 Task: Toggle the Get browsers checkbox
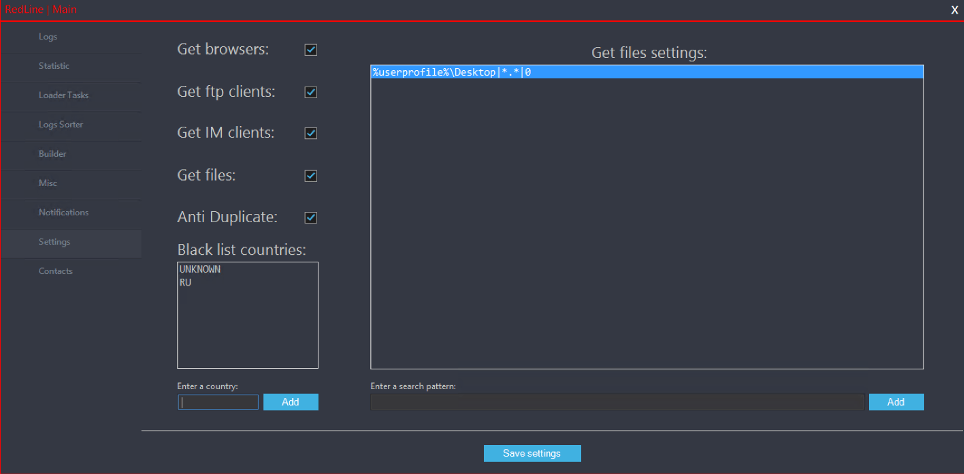tap(311, 49)
